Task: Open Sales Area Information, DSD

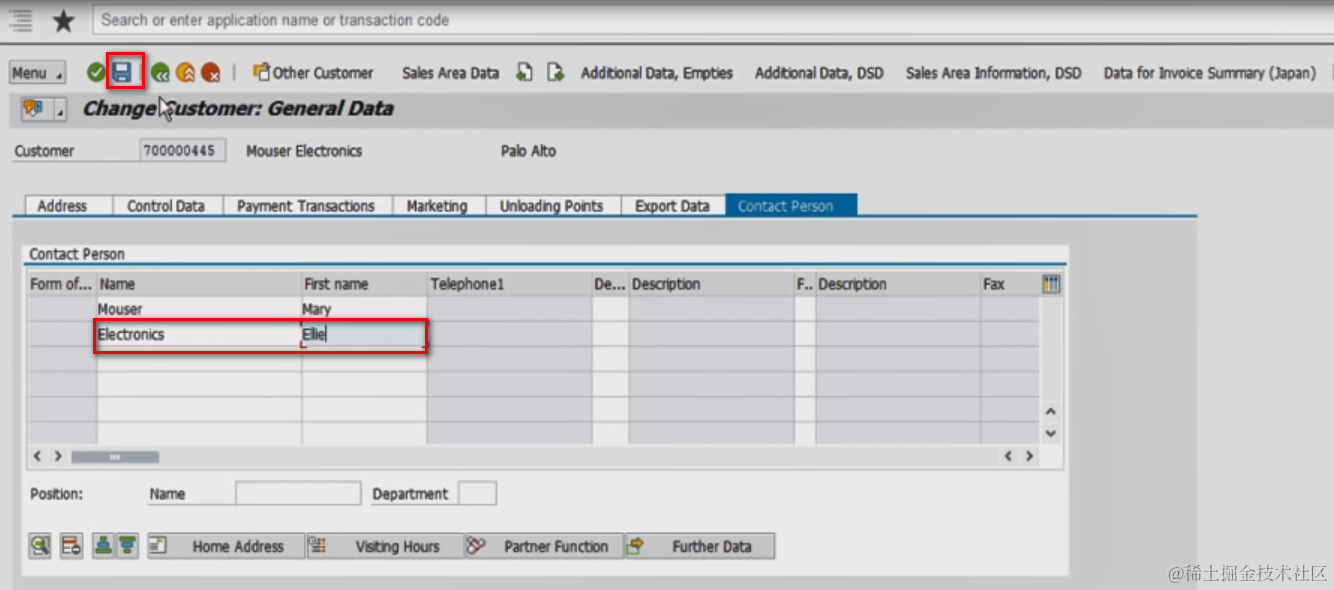Action: click(x=994, y=73)
